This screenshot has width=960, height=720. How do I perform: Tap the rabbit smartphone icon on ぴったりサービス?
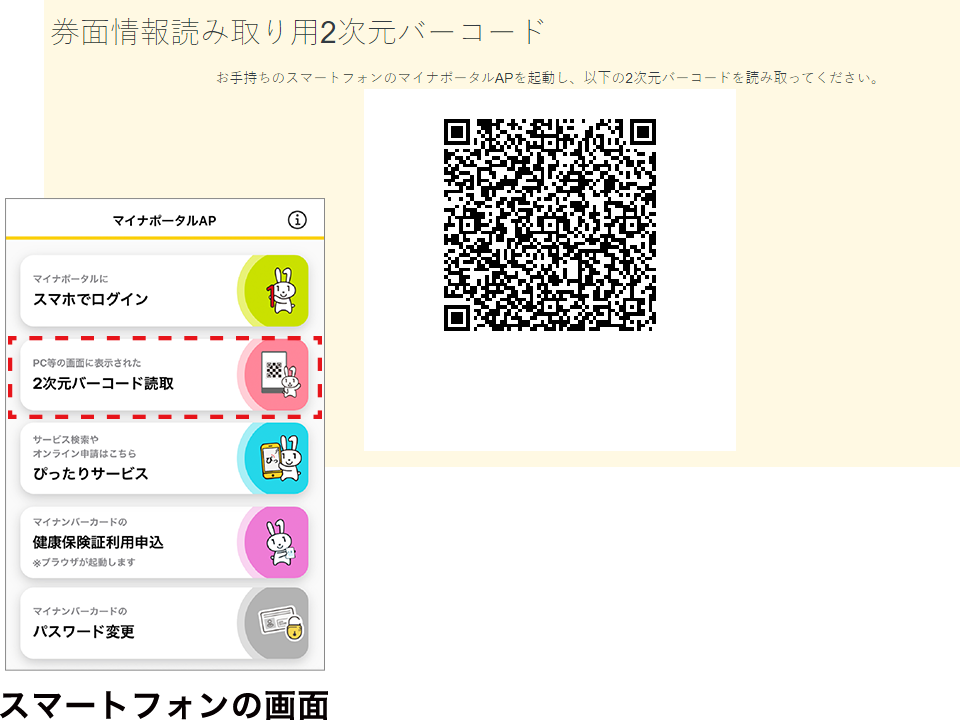point(281,458)
